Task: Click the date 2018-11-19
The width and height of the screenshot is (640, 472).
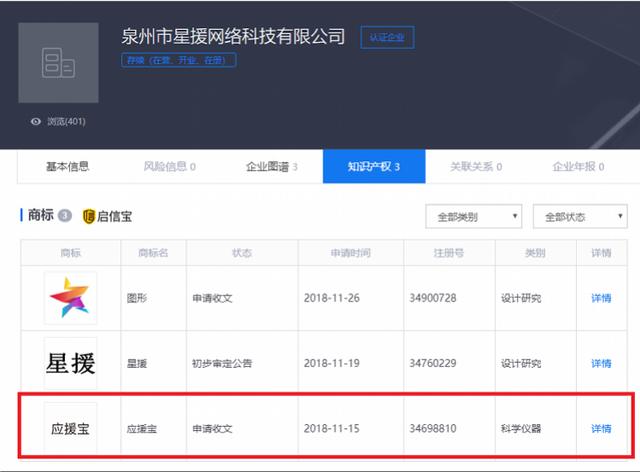Action: (x=332, y=363)
